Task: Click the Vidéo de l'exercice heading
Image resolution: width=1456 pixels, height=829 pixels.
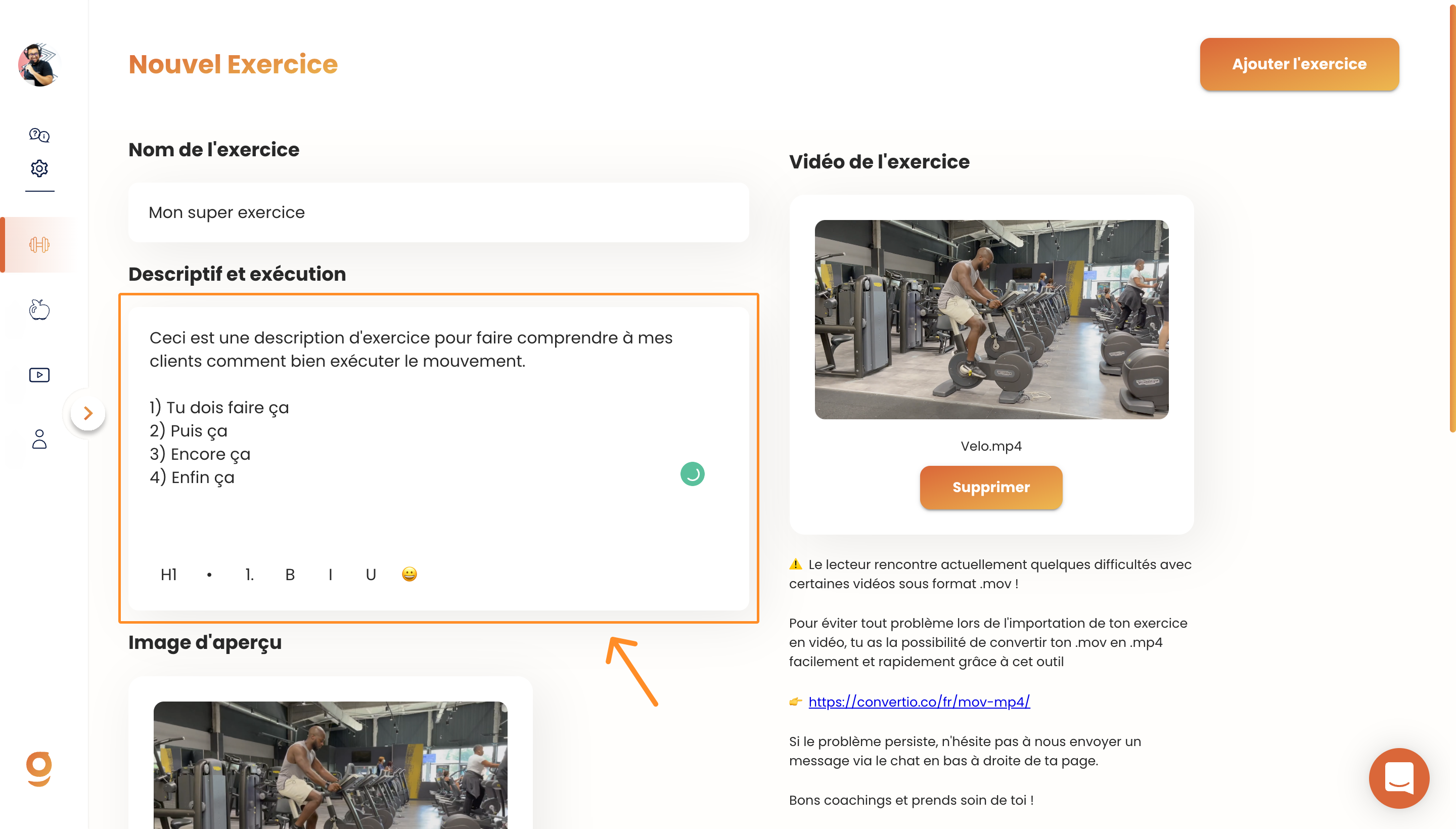Action: (879, 162)
